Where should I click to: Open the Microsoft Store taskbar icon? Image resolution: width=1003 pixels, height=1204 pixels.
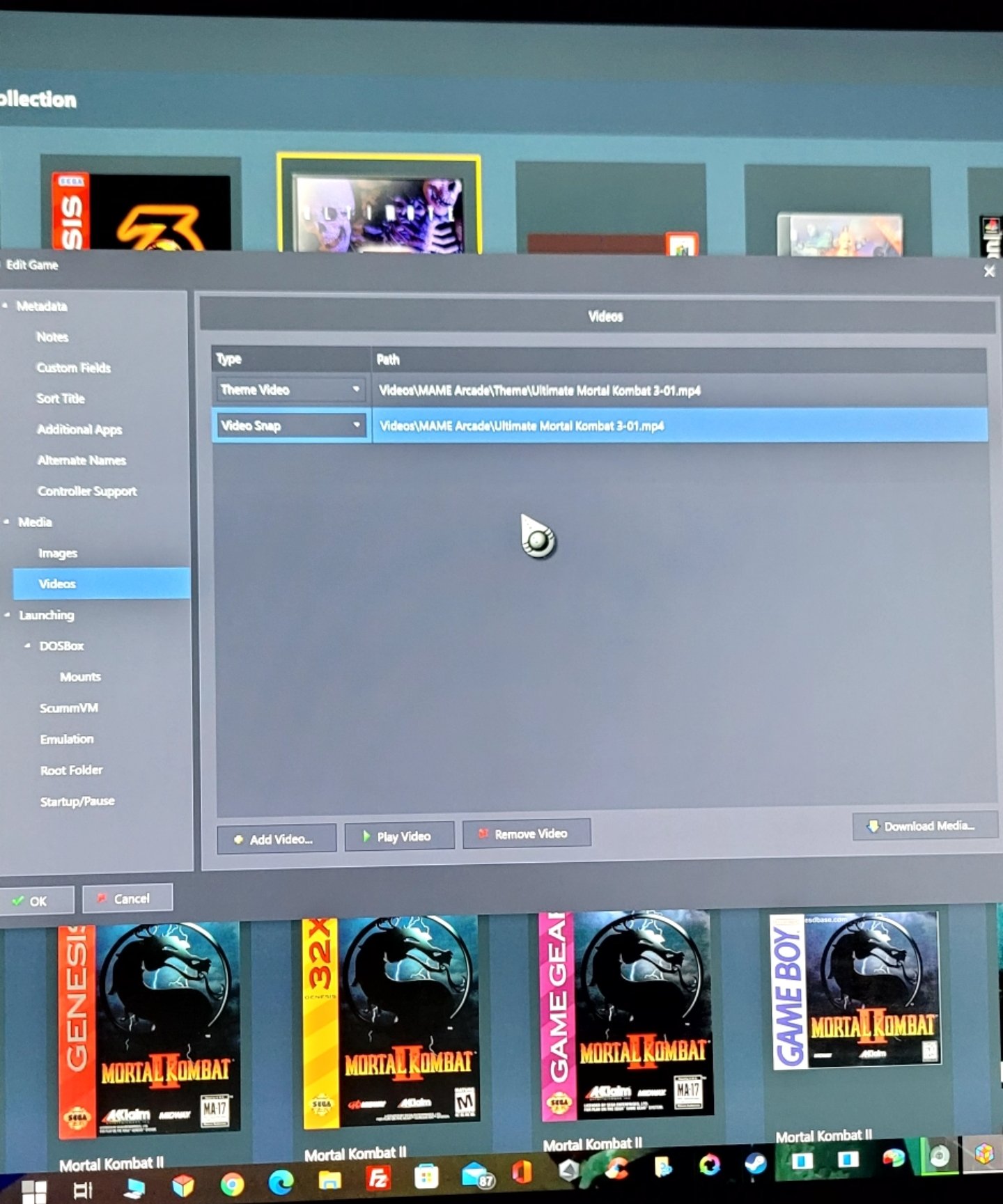coord(426,1176)
